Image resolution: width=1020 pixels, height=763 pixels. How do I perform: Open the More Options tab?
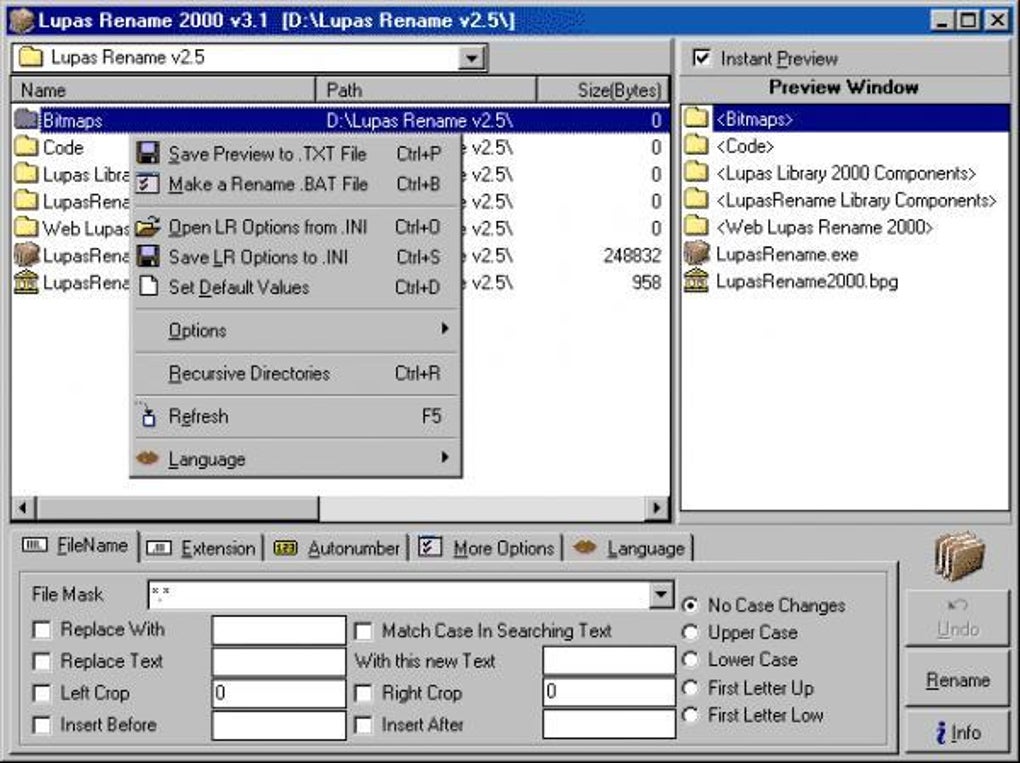(487, 548)
